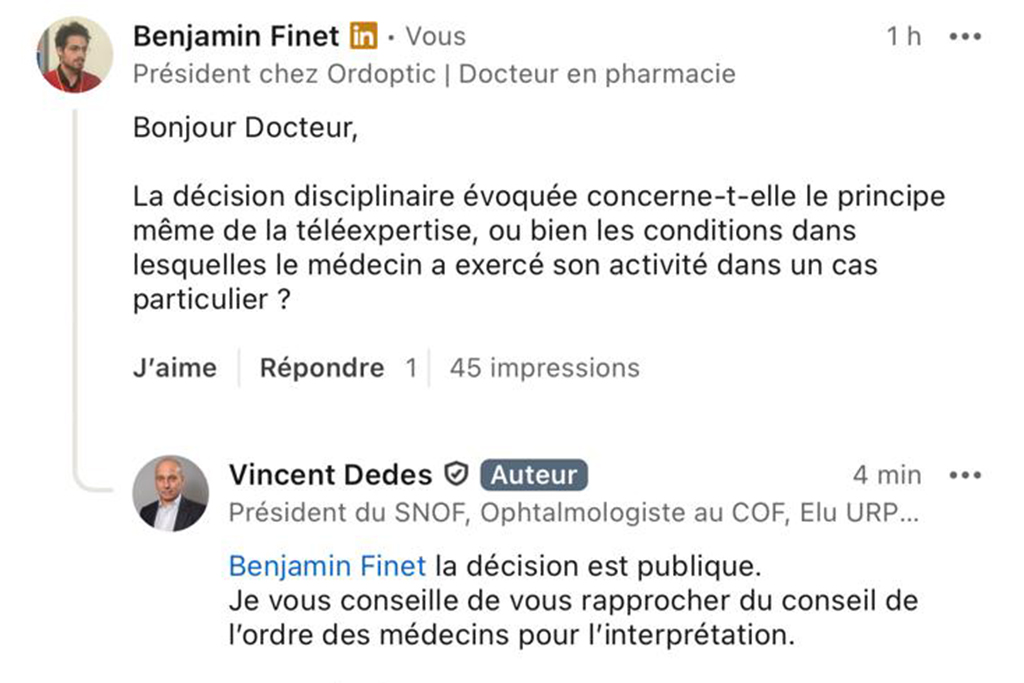Open the options menu on Benjamin Finet's comment
Screen dimensions: 1024x683
pos(966,35)
